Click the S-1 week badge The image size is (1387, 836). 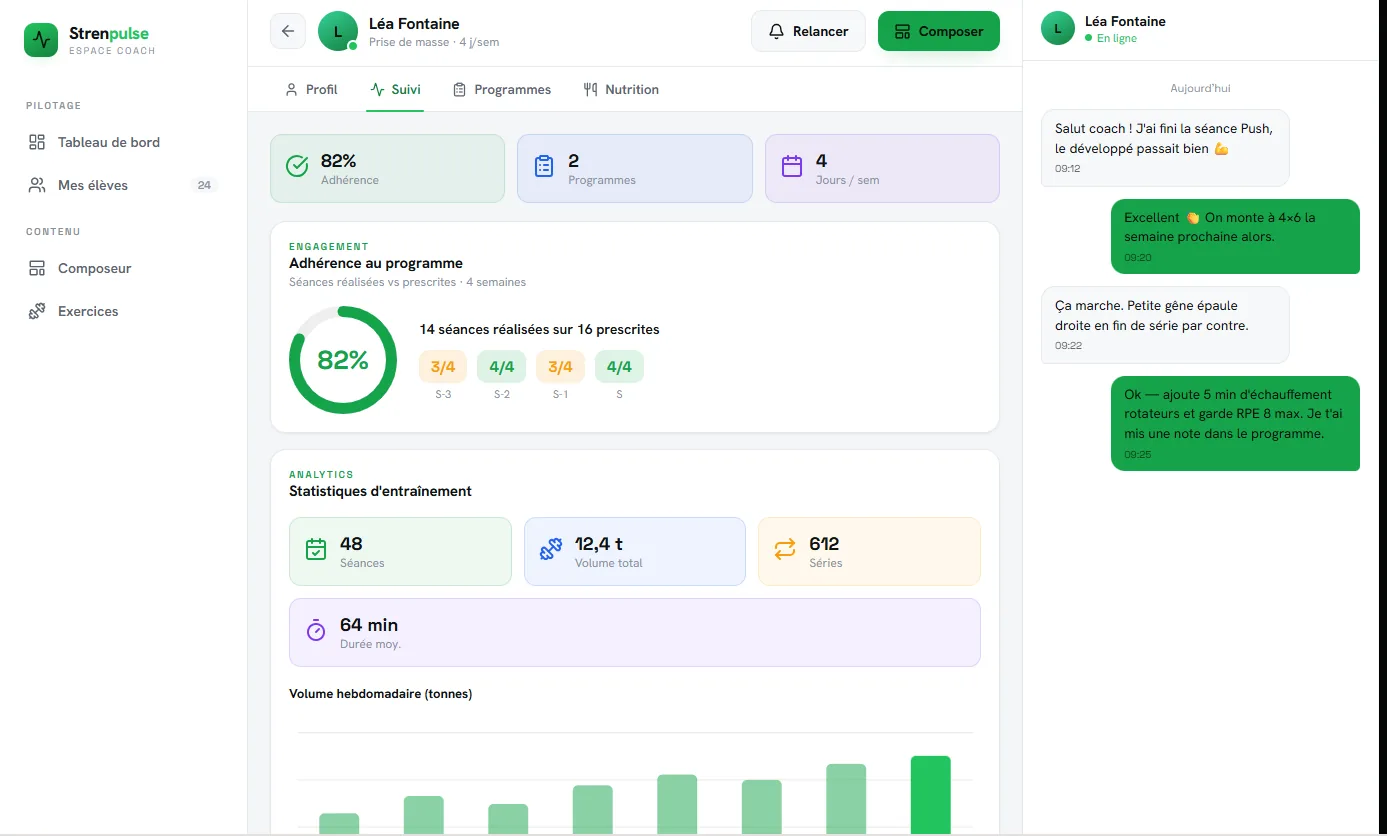560,367
